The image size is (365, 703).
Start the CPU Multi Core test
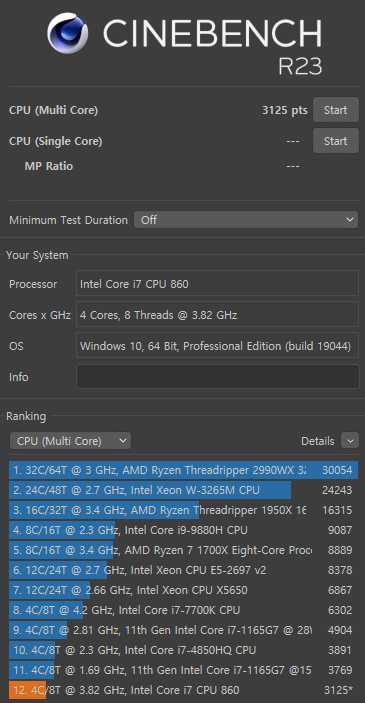point(335,110)
